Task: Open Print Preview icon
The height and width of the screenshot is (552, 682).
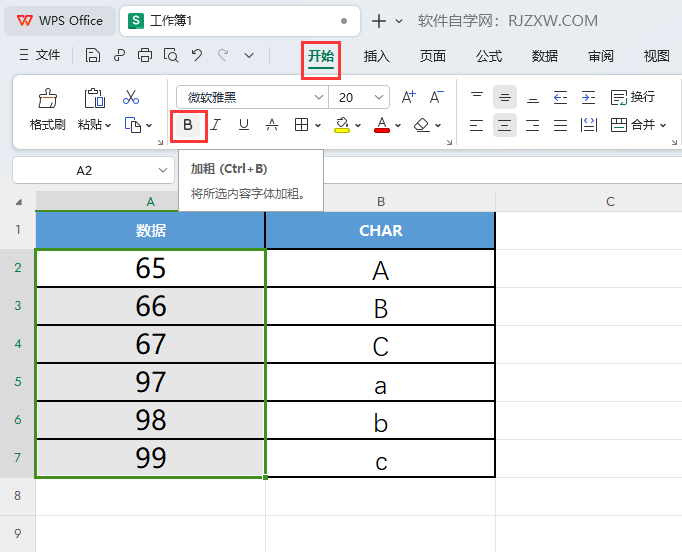Action: point(171,56)
